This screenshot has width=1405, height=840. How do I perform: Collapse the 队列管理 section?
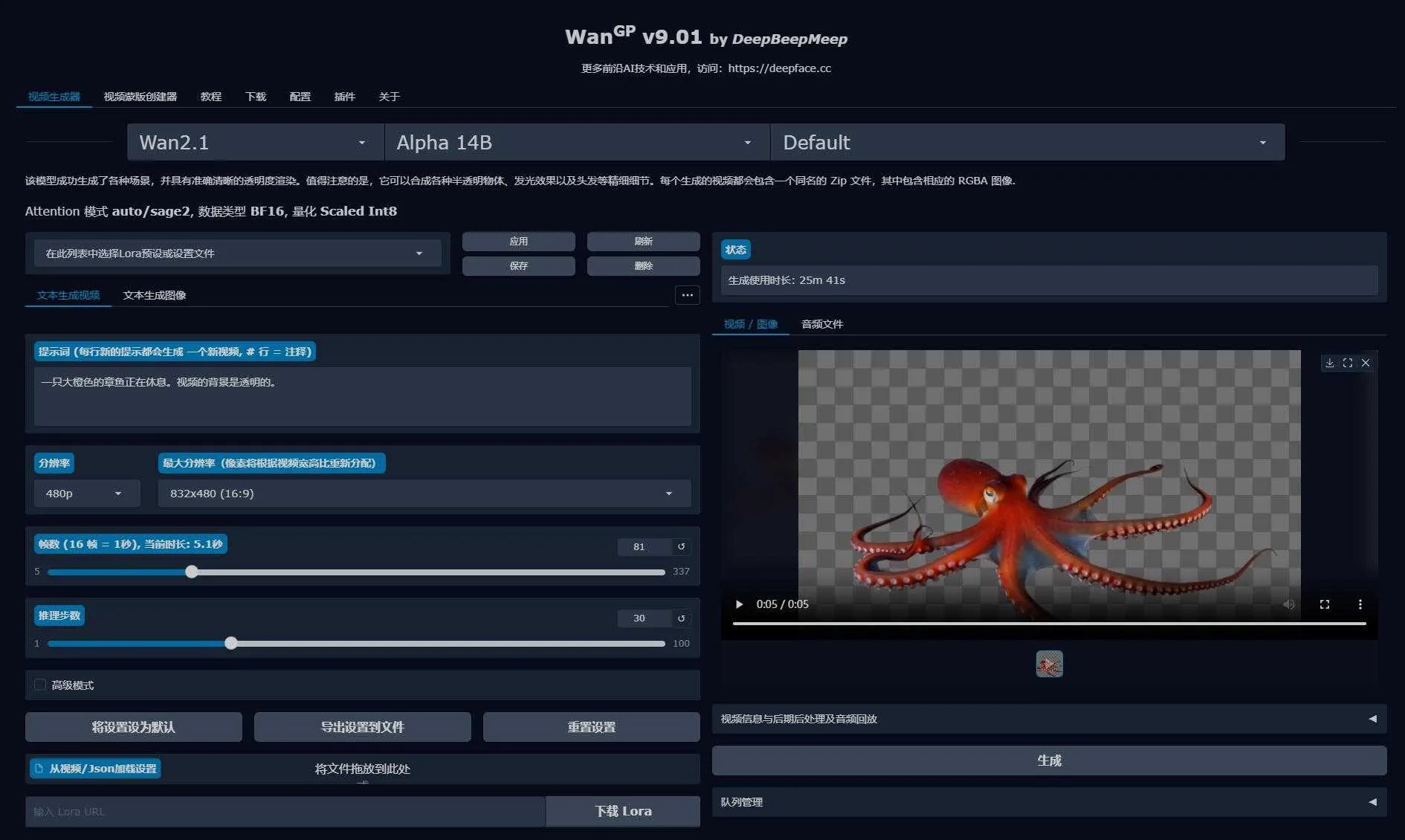pos(1372,802)
